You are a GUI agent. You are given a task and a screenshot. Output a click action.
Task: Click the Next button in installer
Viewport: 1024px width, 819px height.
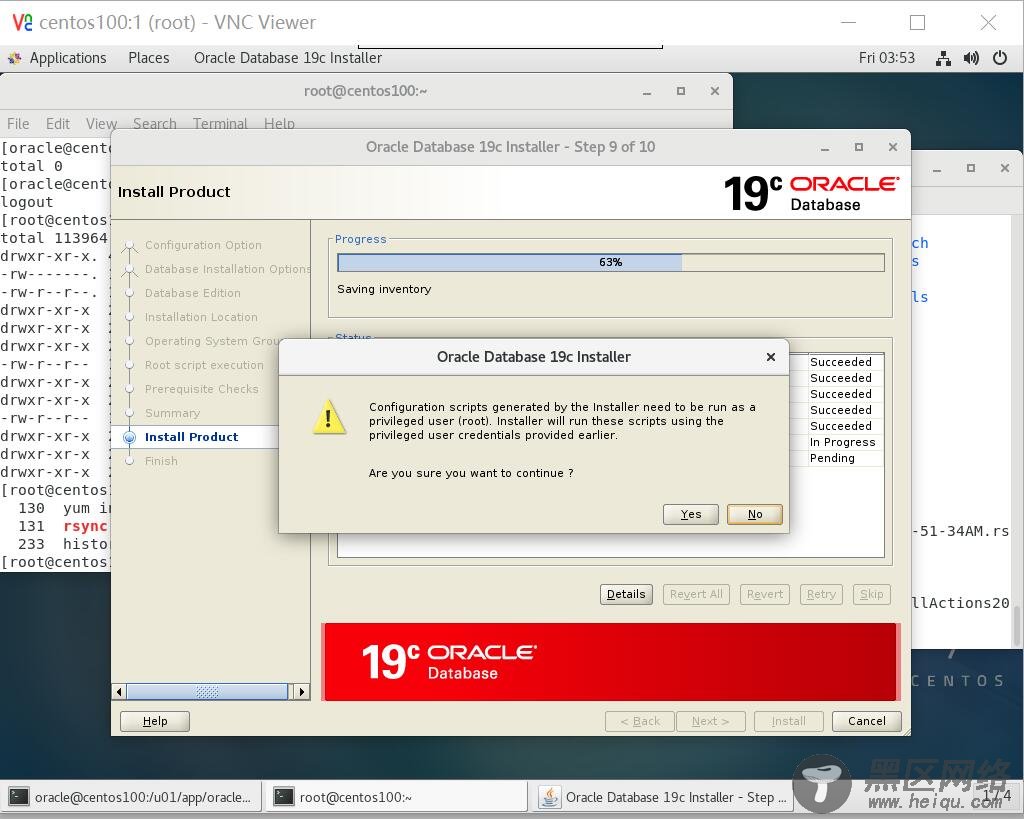coord(711,721)
